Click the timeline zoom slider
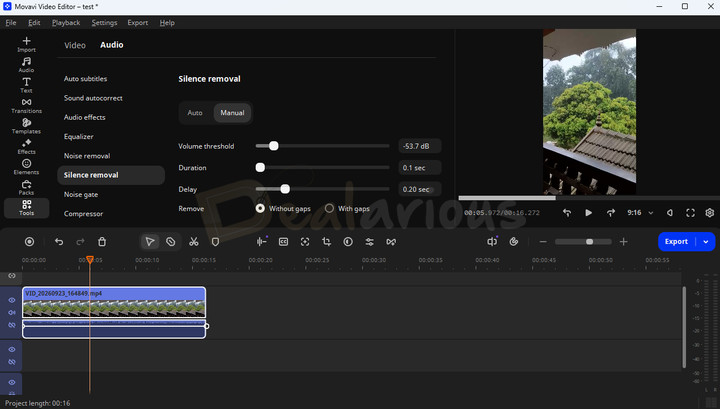Image resolution: width=720 pixels, height=409 pixels. (x=583, y=241)
